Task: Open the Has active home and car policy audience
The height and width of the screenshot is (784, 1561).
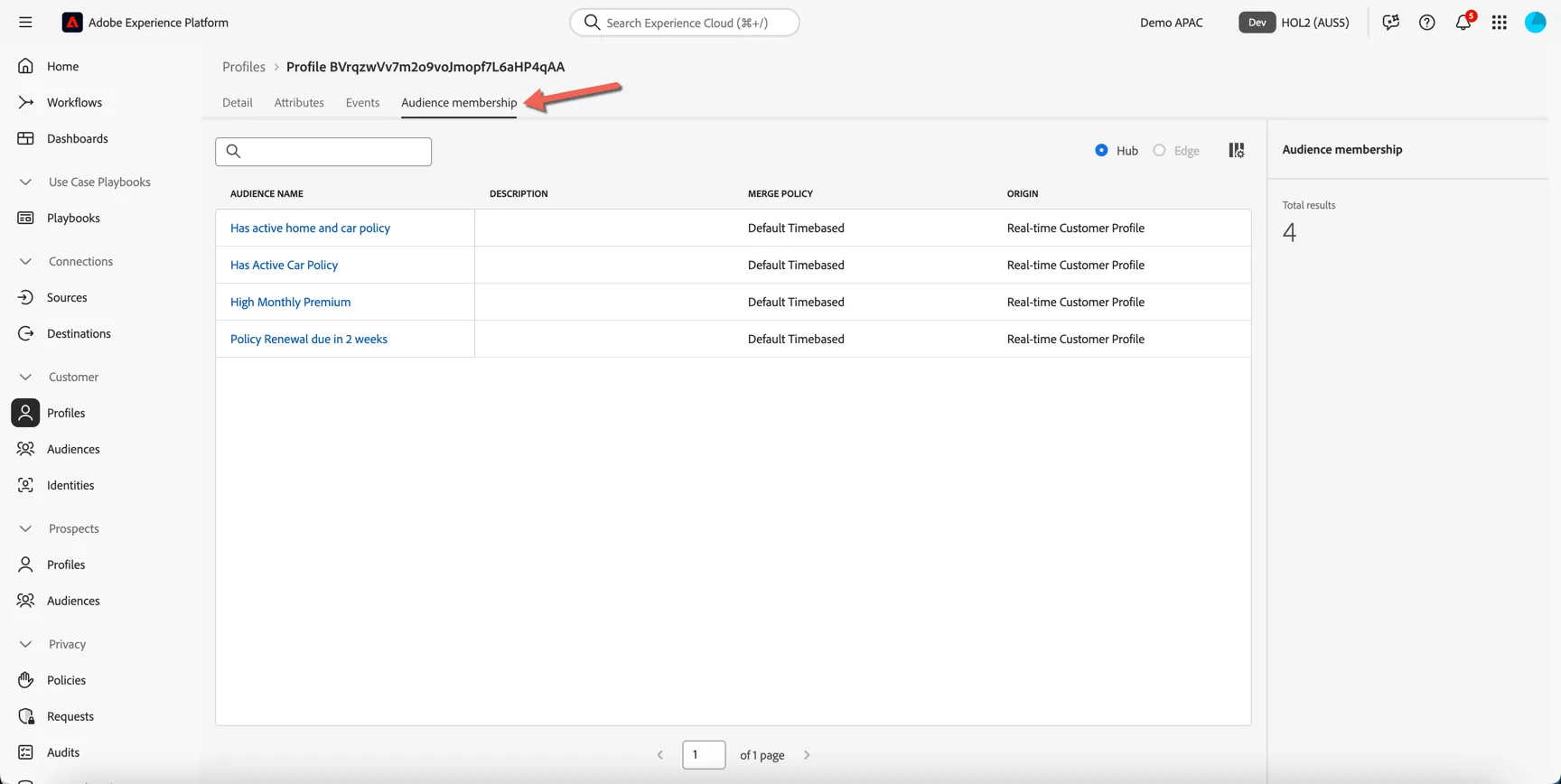Action: click(310, 228)
